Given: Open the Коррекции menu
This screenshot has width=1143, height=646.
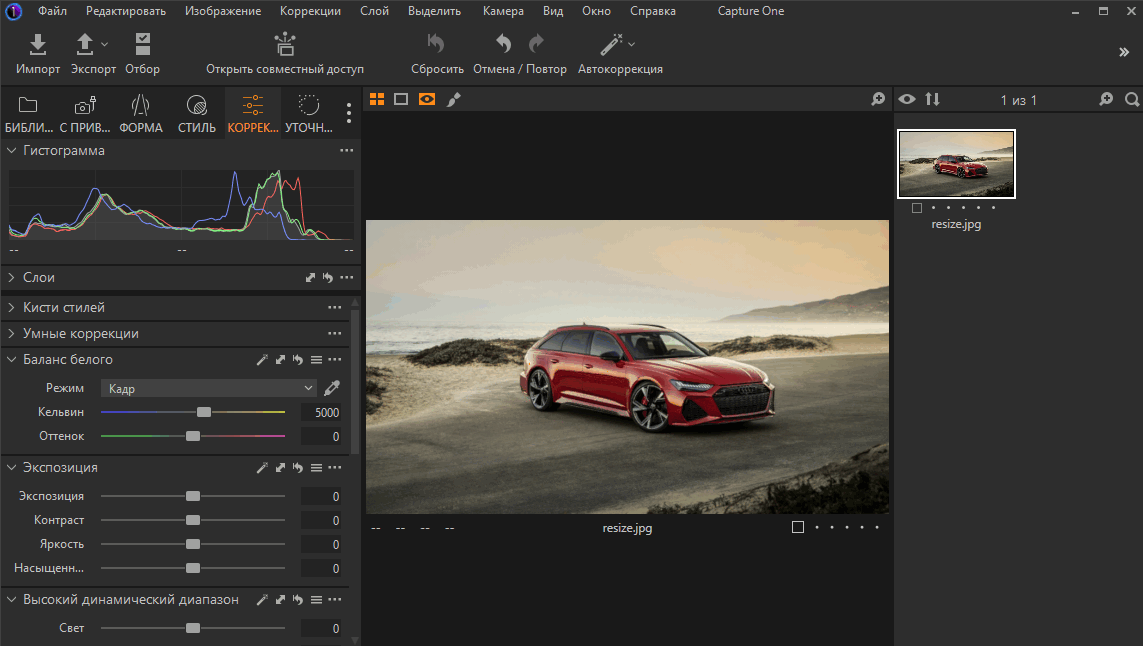Looking at the screenshot, I should click(310, 11).
